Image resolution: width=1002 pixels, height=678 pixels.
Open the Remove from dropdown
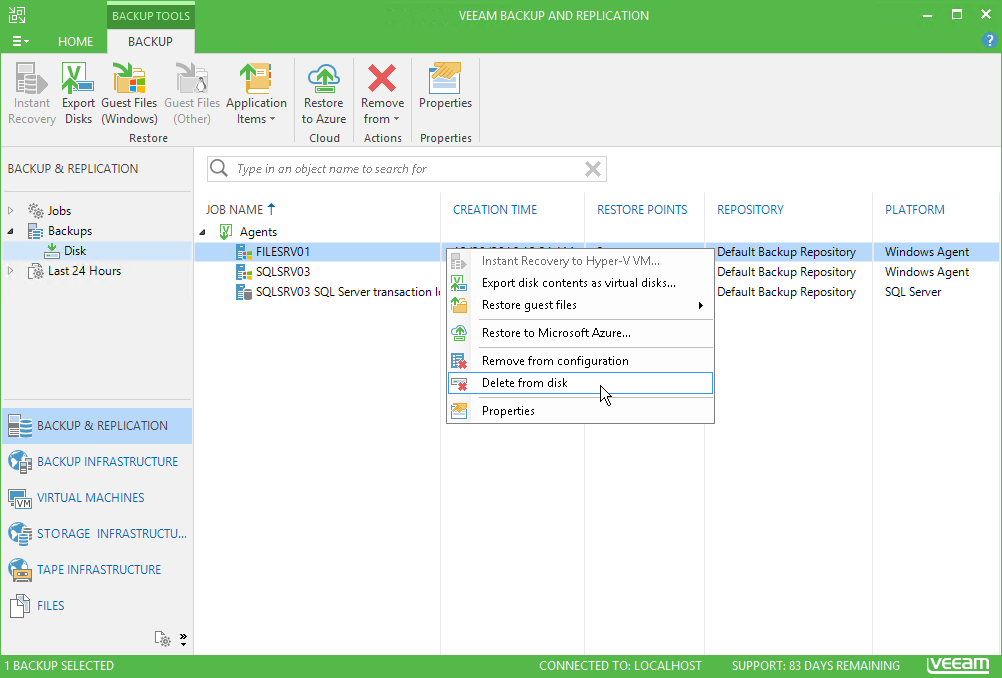click(382, 93)
